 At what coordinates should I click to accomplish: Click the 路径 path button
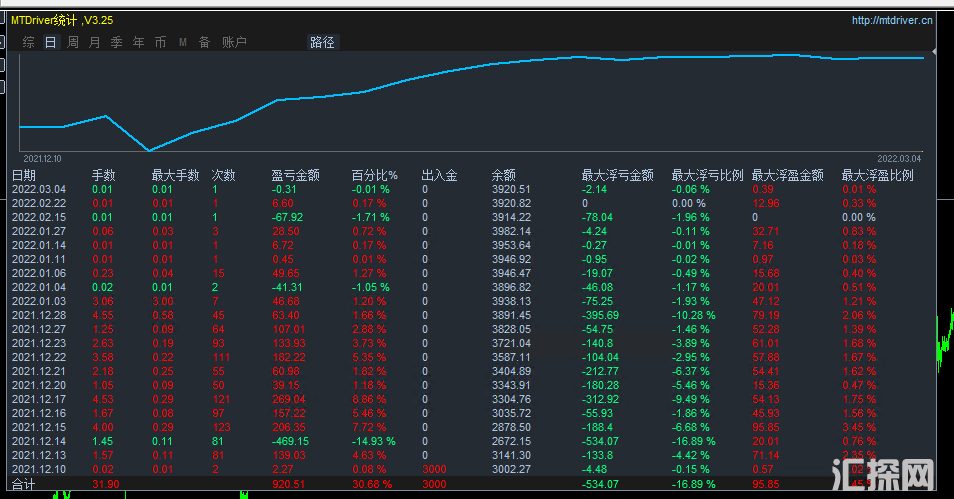(x=323, y=42)
